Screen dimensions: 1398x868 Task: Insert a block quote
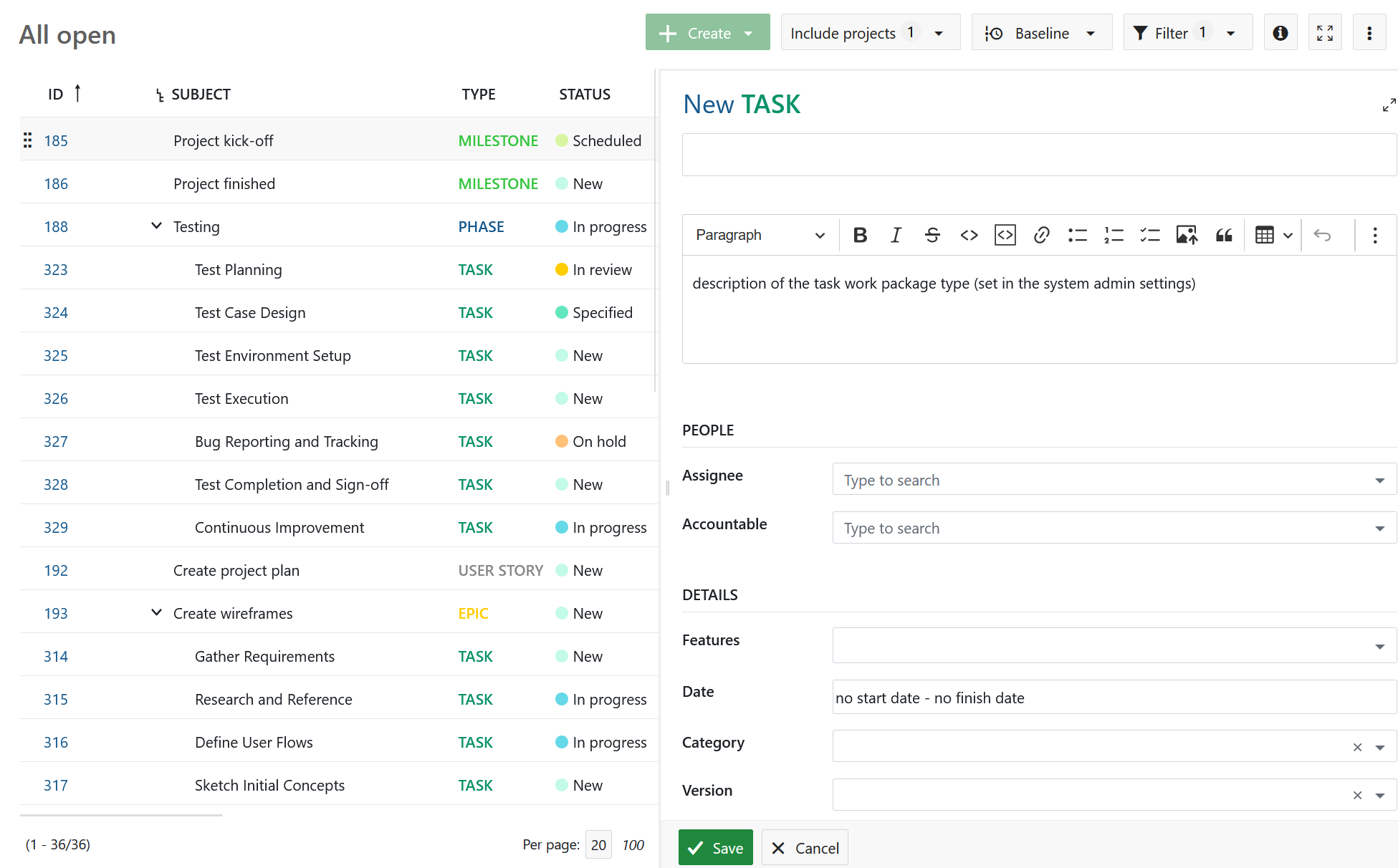[x=1224, y=235]
